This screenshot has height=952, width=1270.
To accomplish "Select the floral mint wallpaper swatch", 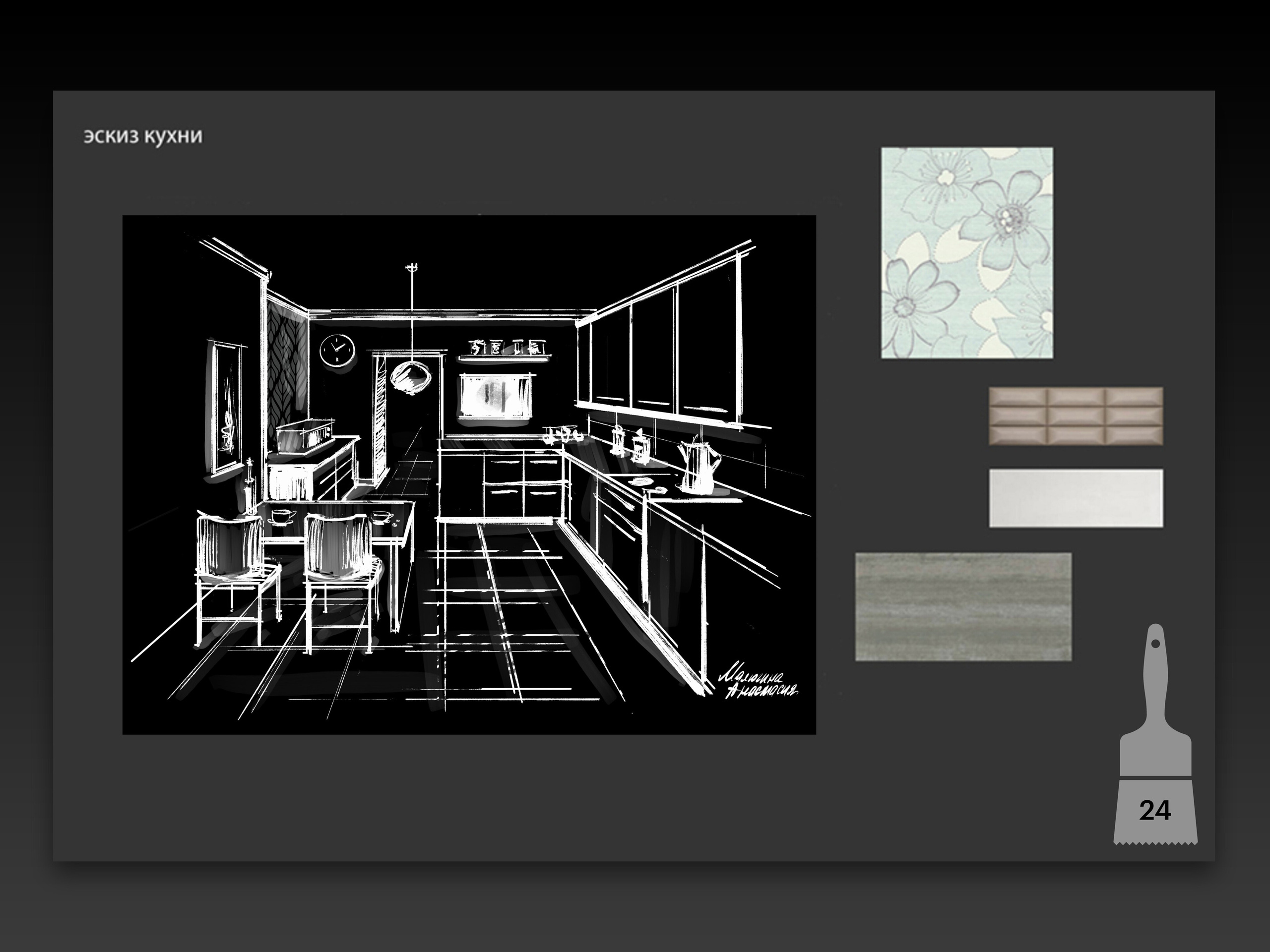I will click(967, 253).
